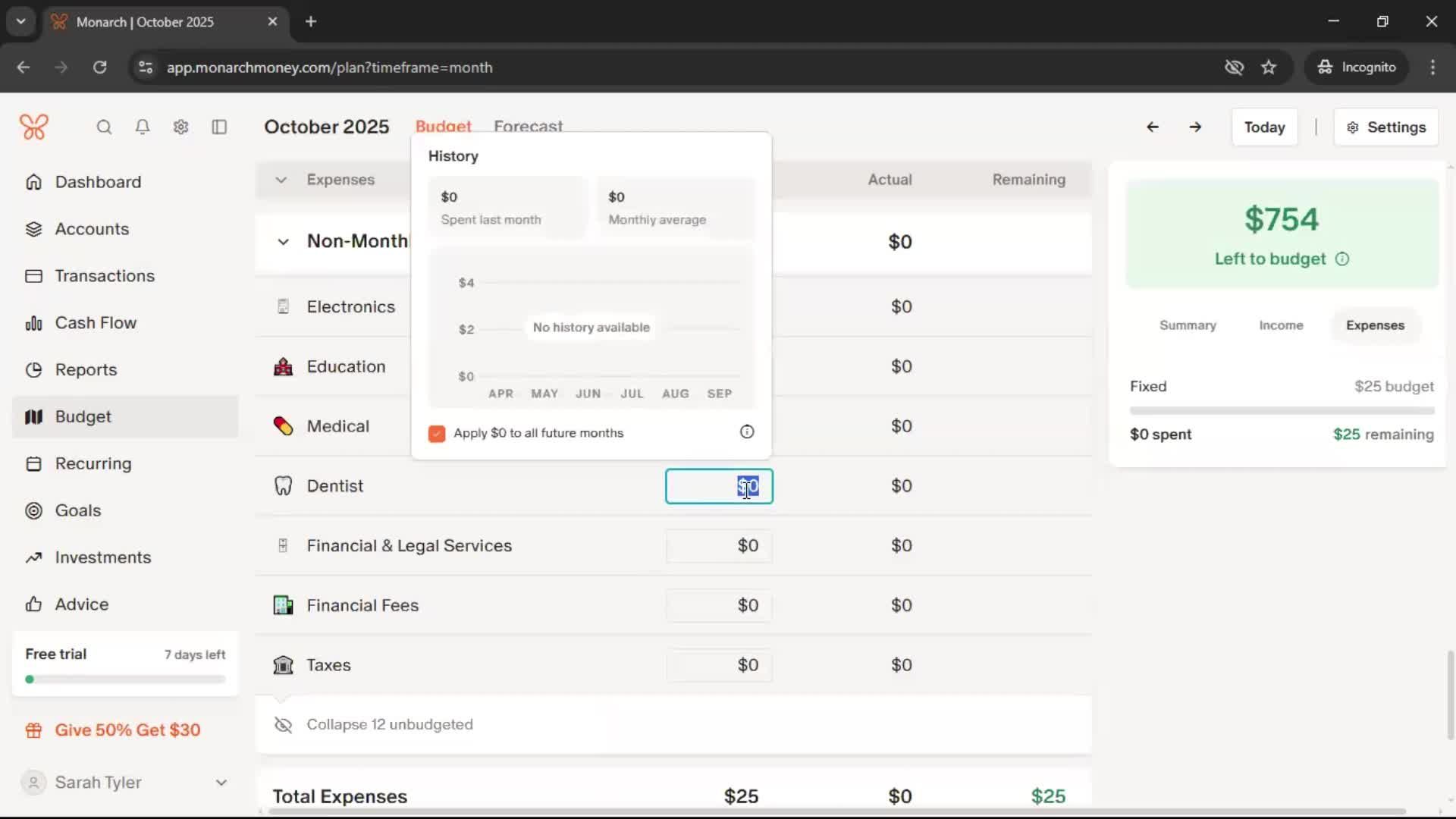Click info icon in History popup
1456x819 pixels.
(x=747, y=432)
